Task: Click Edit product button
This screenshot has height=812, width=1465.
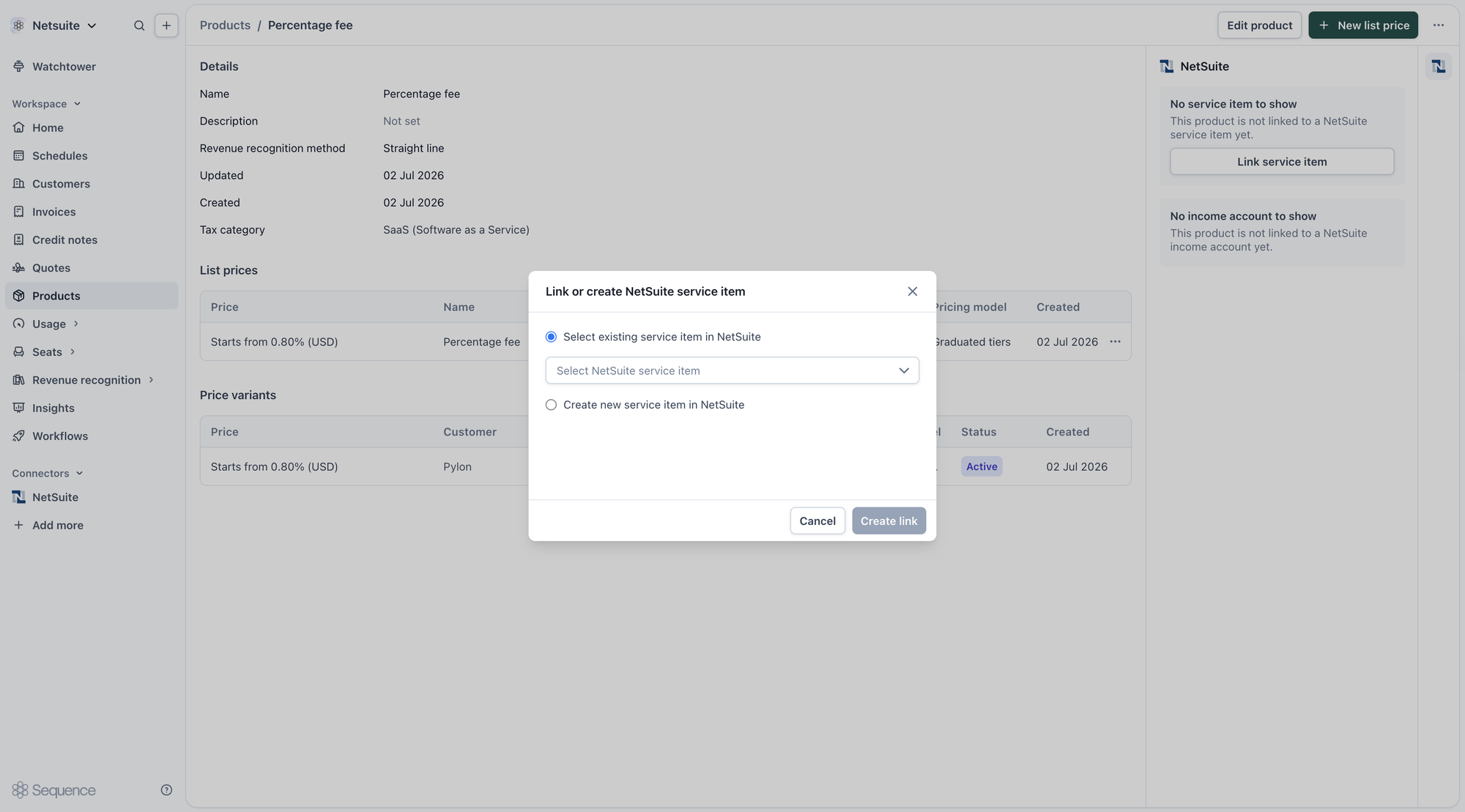Action: [1259, 26]
